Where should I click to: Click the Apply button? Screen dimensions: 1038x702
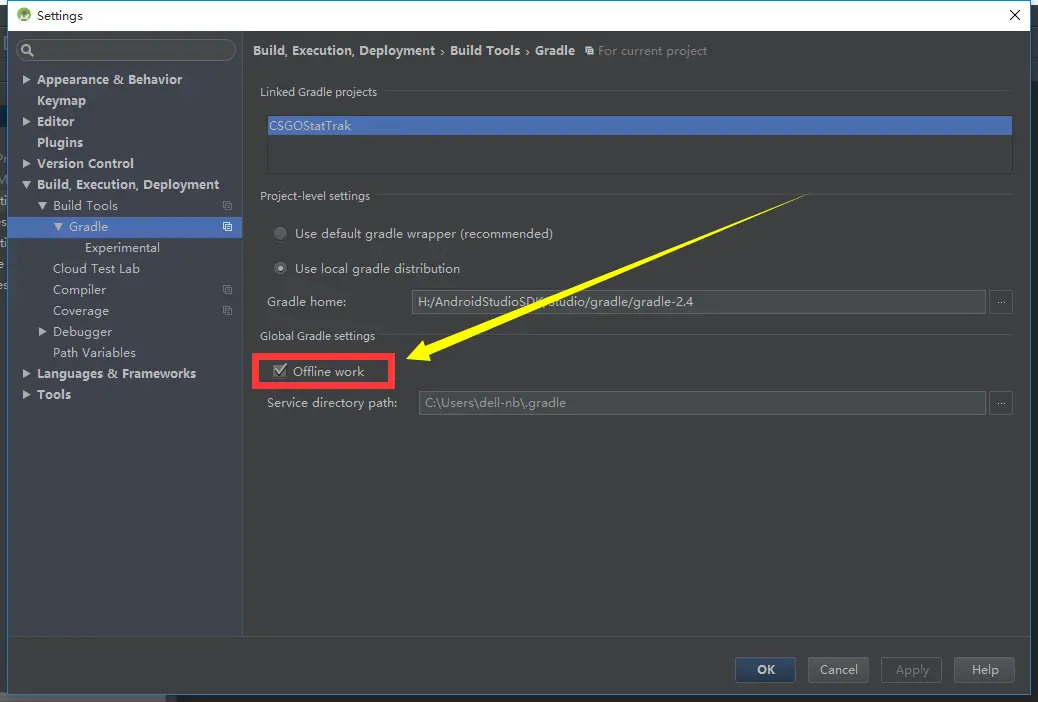tap(912, 670)
